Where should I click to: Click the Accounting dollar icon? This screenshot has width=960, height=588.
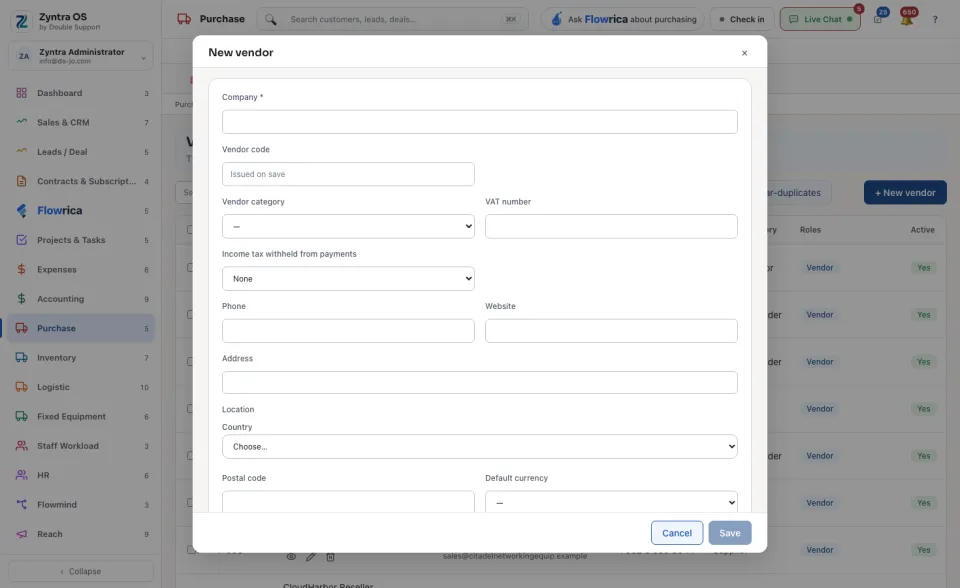(x=21, y=298)
